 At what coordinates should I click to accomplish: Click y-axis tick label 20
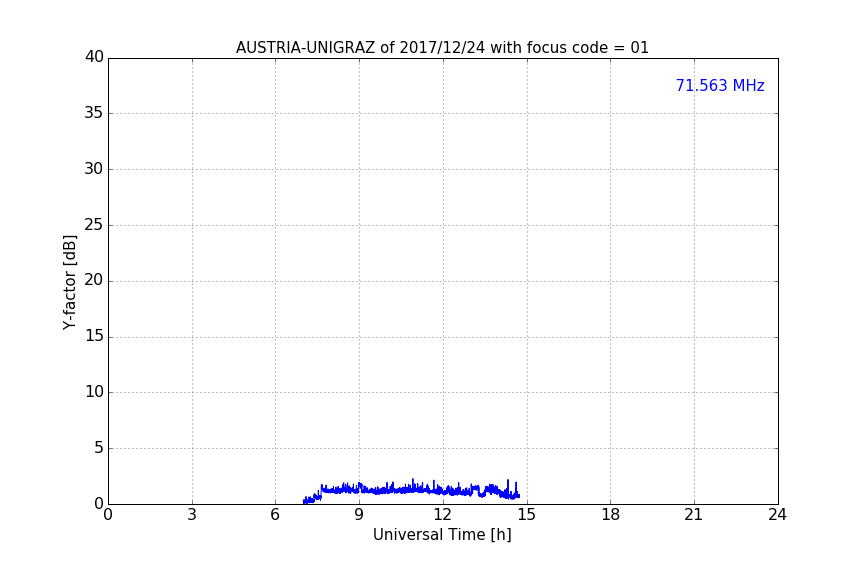click(94, 280)
